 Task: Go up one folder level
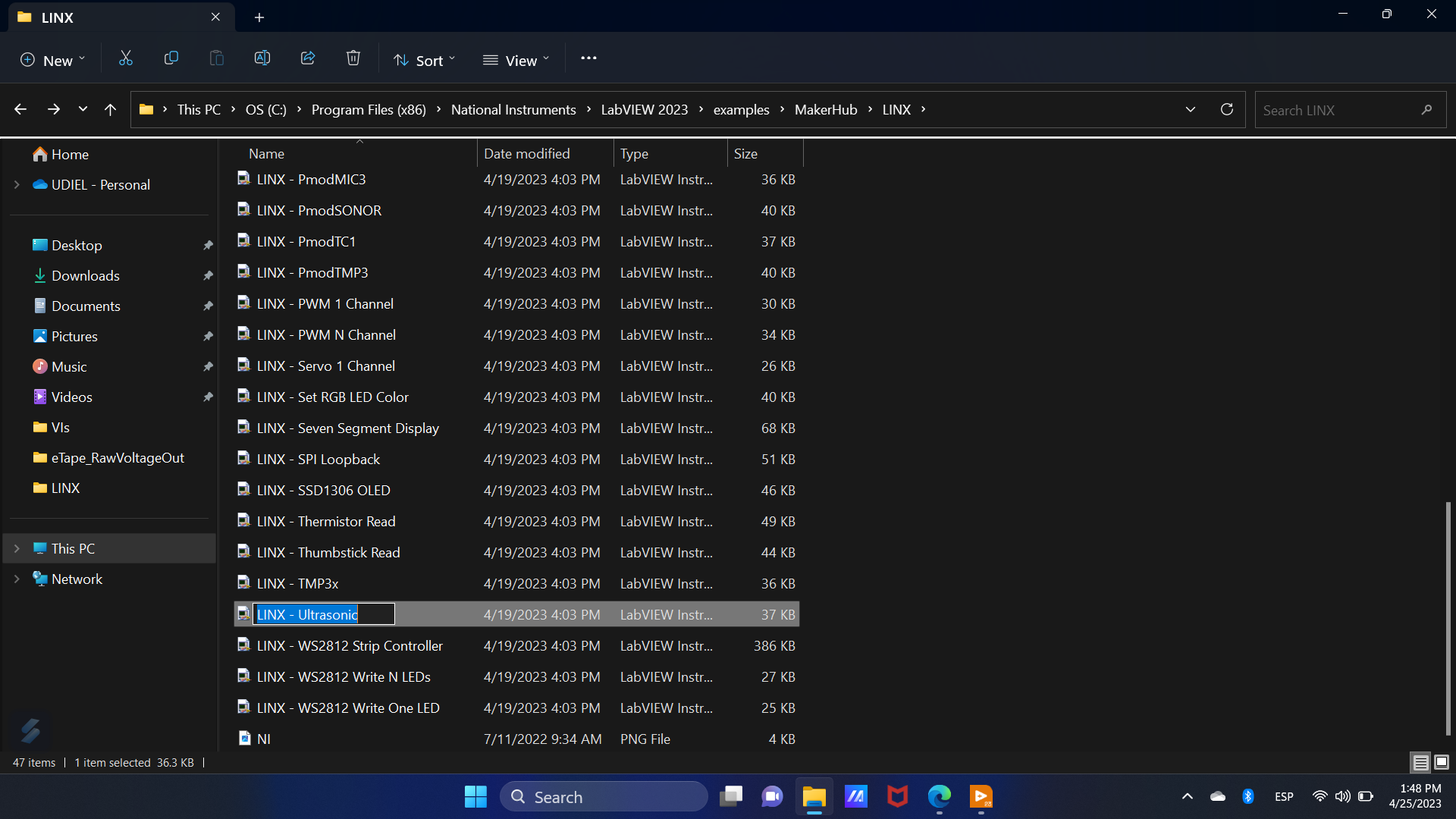(110, 109)
